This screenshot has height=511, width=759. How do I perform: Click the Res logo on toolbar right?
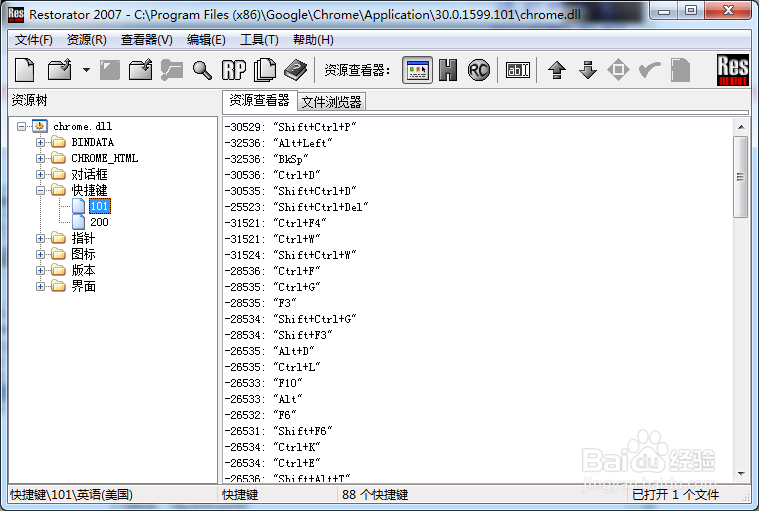click(x=733, y=70)
